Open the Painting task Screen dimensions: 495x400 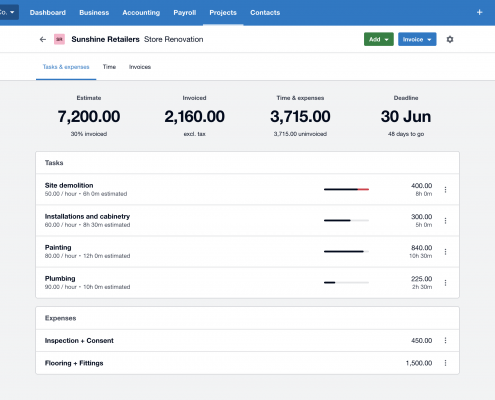point(247,251)
